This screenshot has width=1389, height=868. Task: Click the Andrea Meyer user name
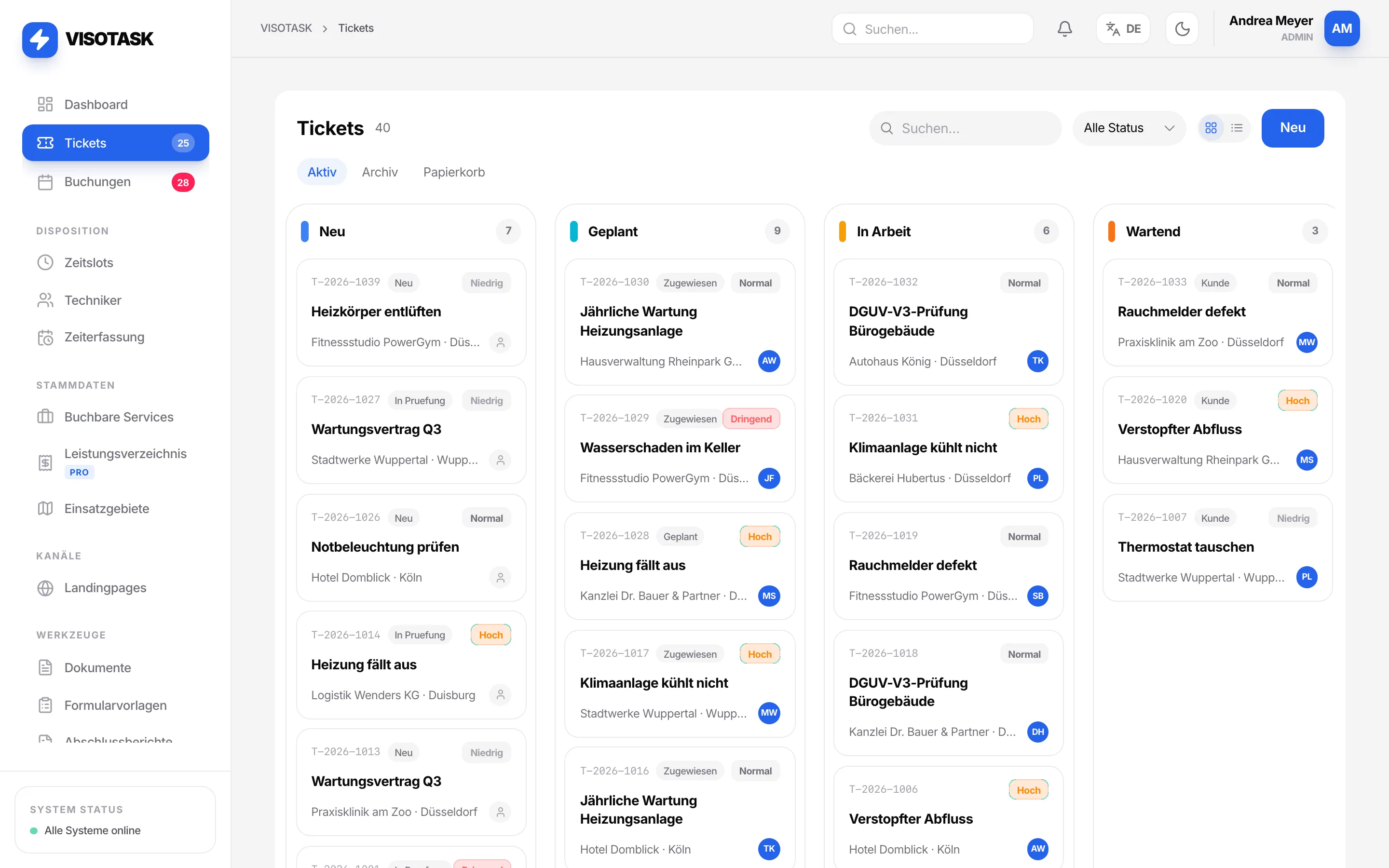tap(1271, 21)
